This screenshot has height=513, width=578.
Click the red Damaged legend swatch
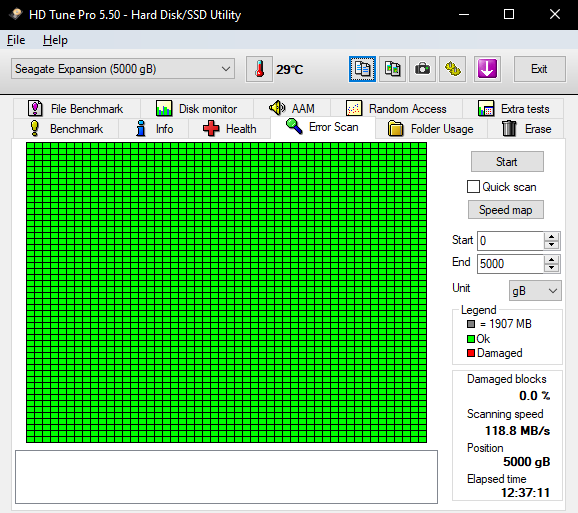(x=471, y=353)
